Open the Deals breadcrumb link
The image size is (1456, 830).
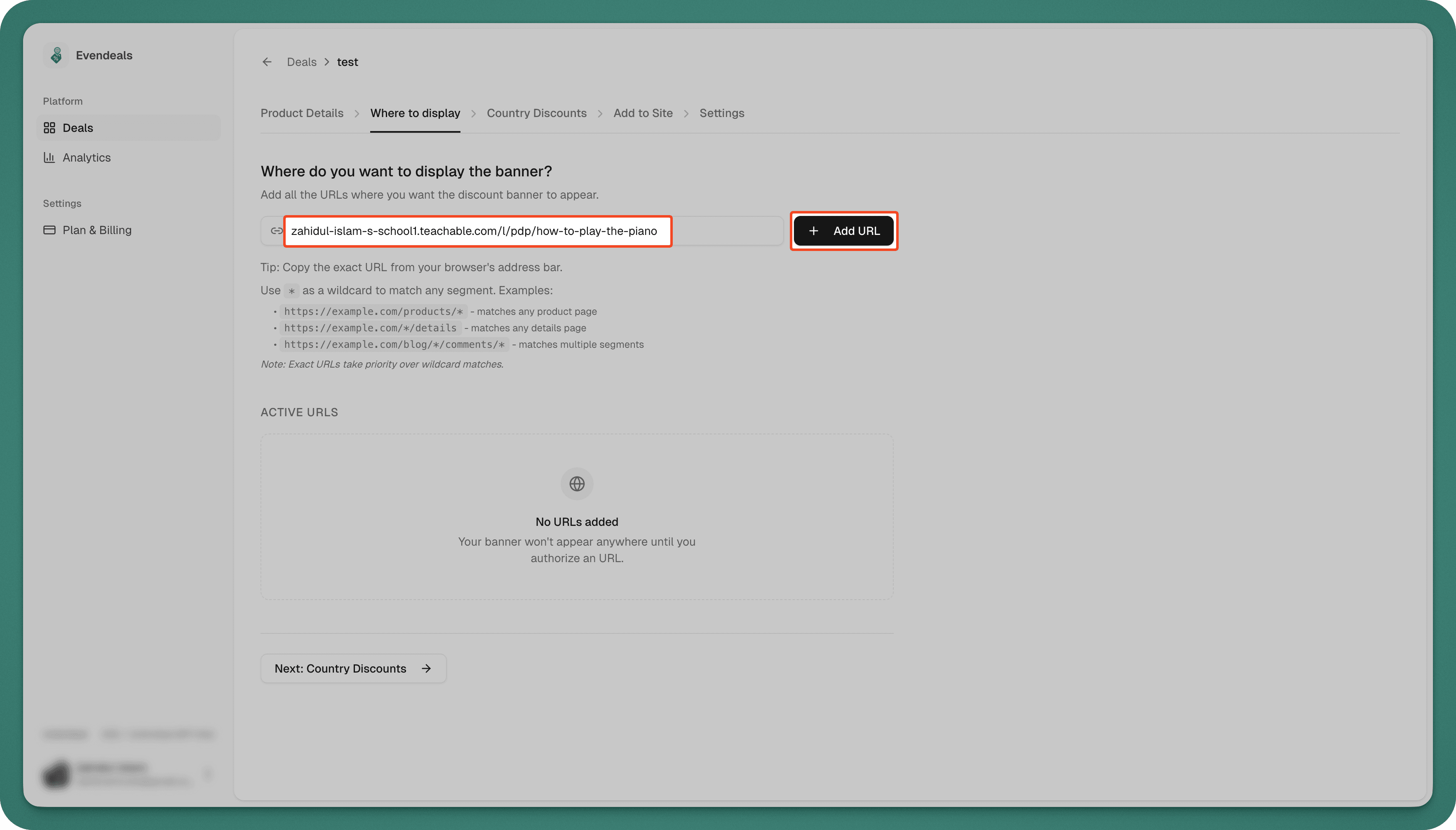(x=302, y=61)
